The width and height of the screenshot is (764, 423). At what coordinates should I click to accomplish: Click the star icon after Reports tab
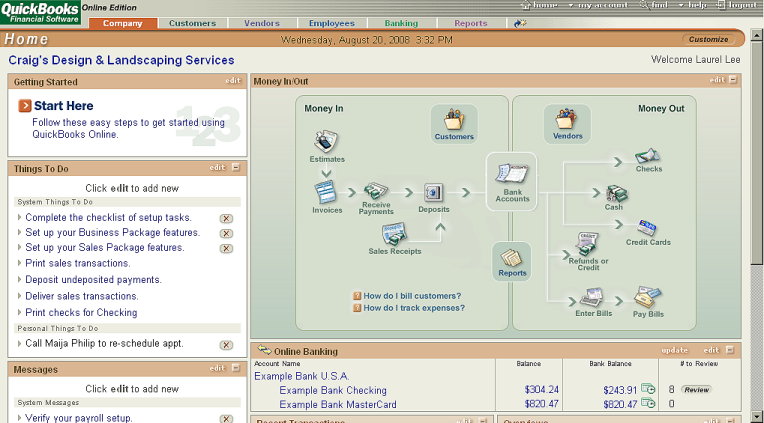(520, 23)
